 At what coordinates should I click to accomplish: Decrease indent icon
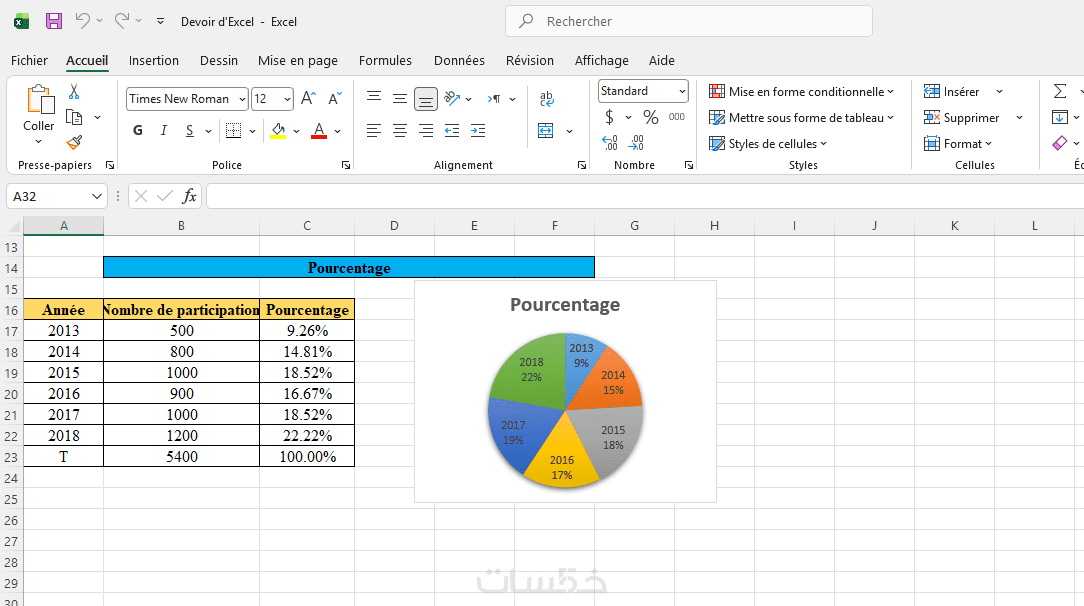click(x=452, y=131)
